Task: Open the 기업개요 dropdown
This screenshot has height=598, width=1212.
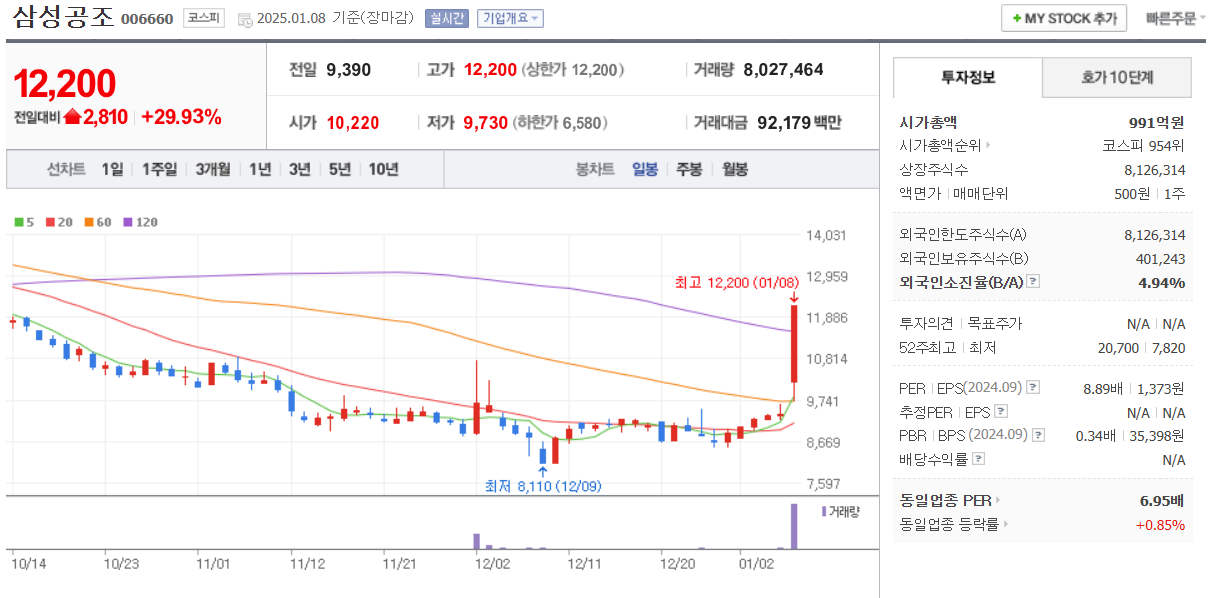Action: click(x=510, y=18)
